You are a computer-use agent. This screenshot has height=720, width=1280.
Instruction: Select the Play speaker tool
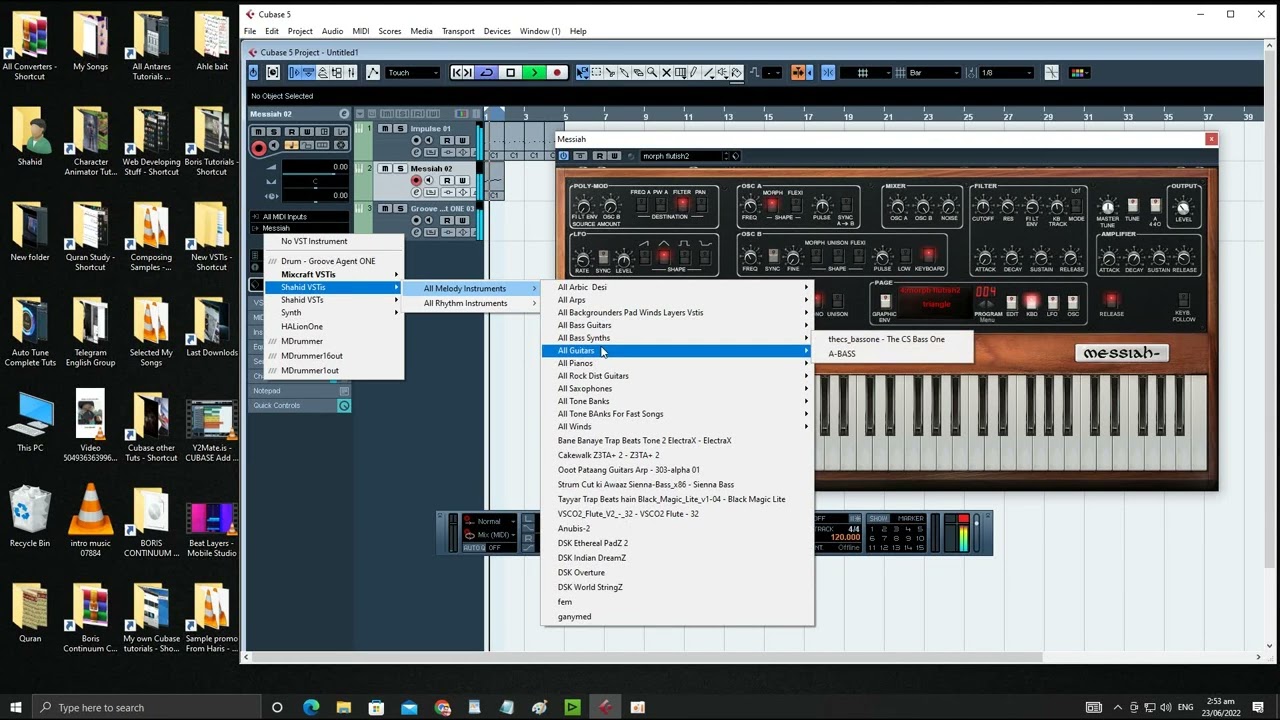721,73
